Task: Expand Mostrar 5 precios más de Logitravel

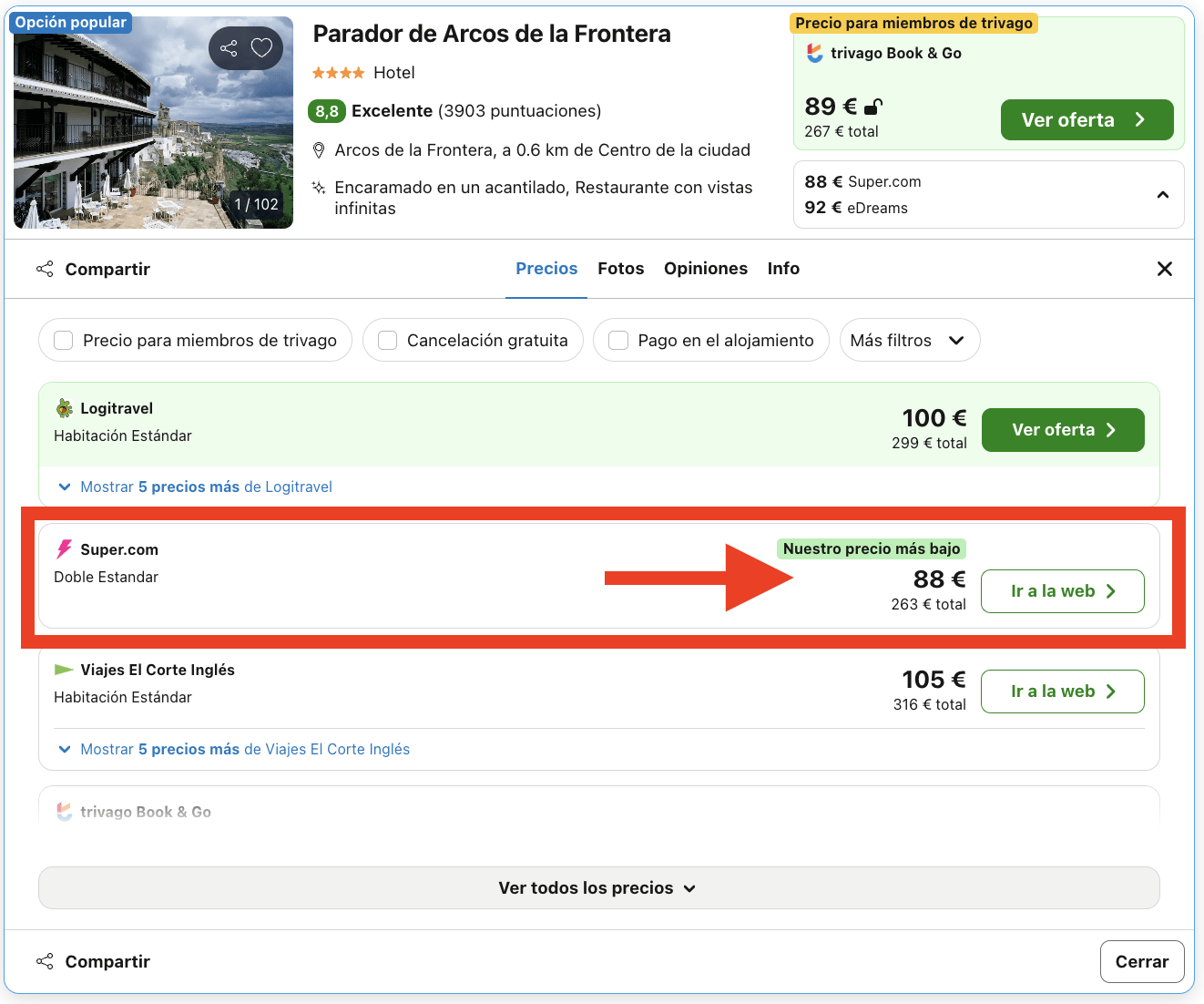Action: [x=197, y=487]
